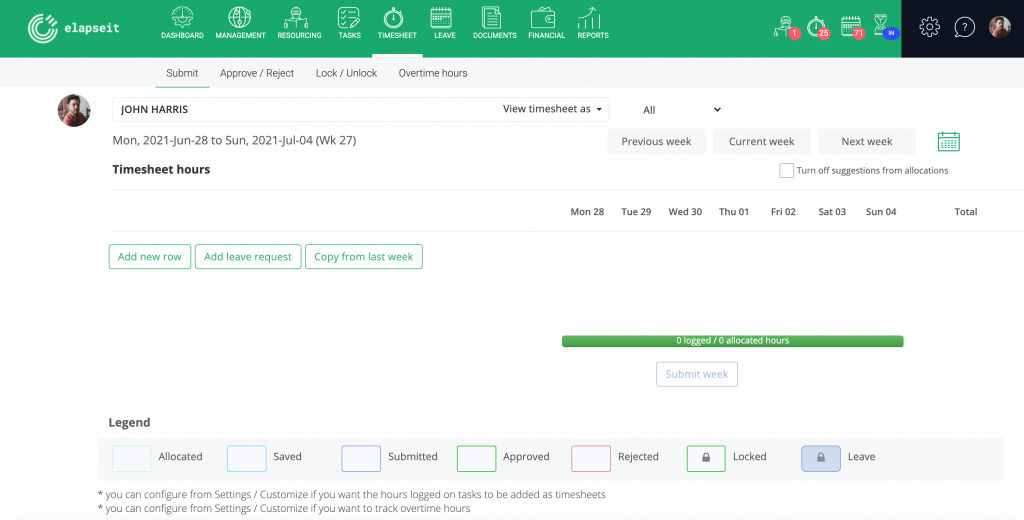Click the hourglass clock-in icon

coord(885,27)
